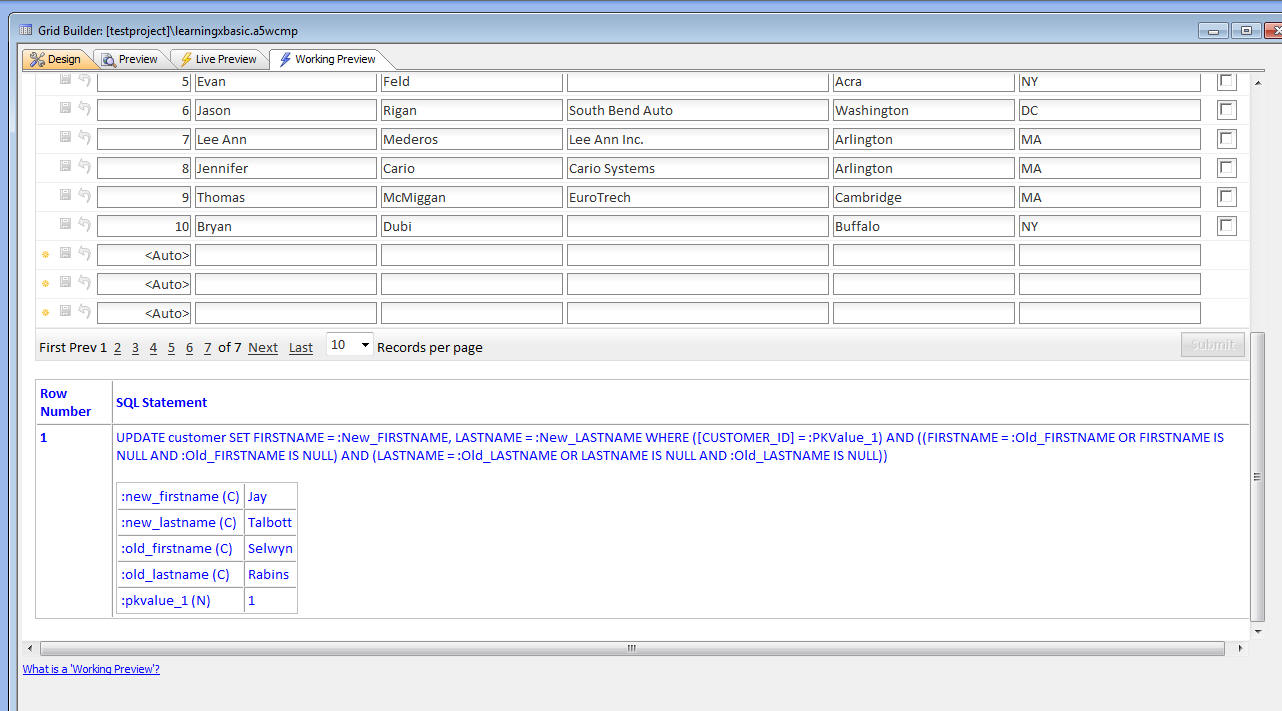
Task: Tick the checkbox for the Evan Feld row
Action: [x=1226, y=81]
